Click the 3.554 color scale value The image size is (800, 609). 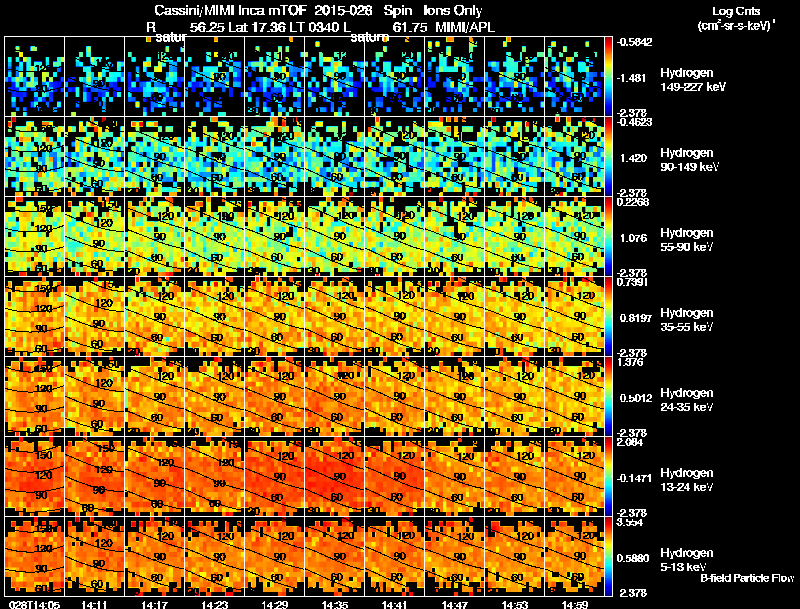630,522
